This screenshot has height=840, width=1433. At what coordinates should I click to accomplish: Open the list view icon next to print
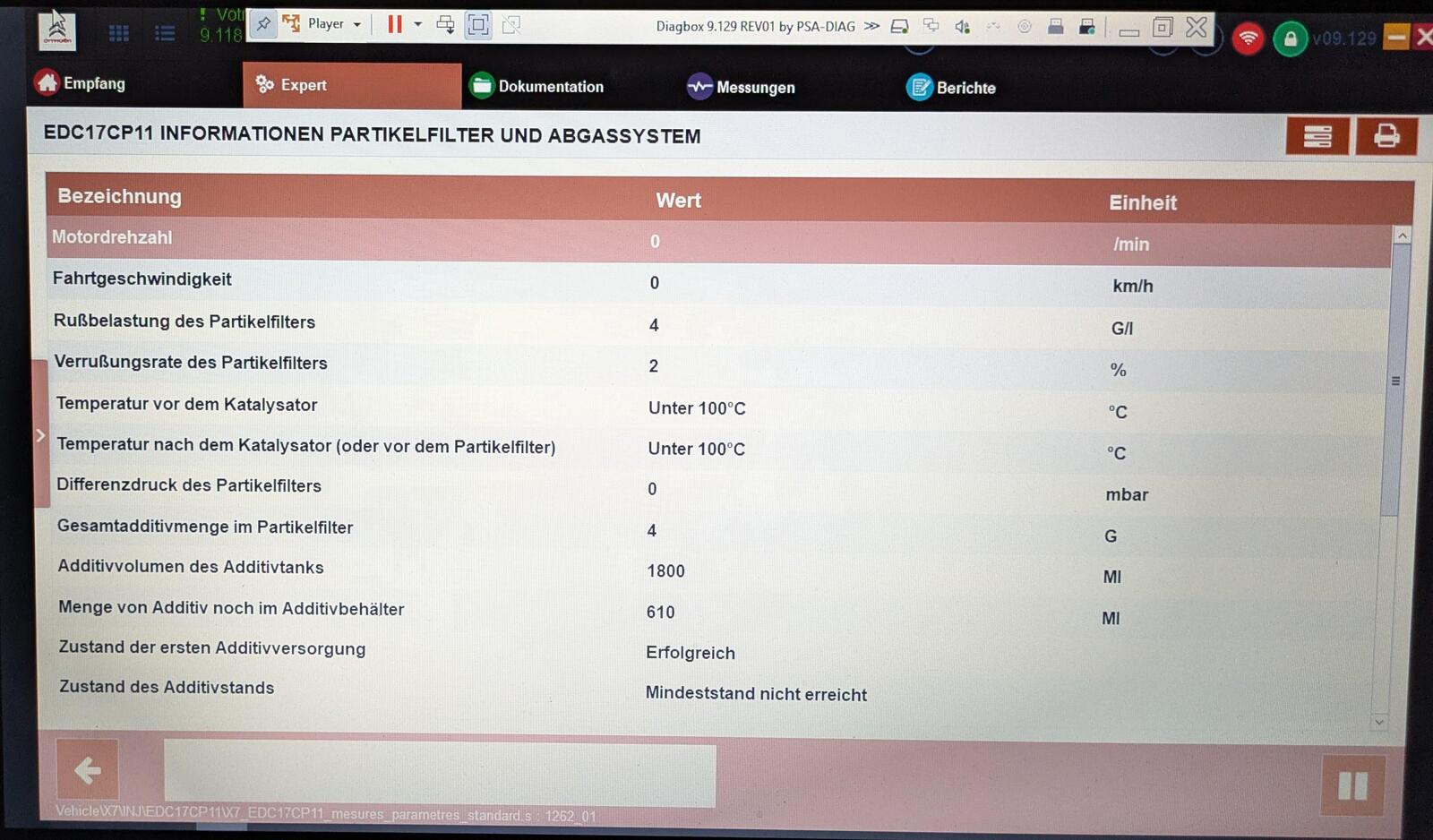pos(1317,136)
